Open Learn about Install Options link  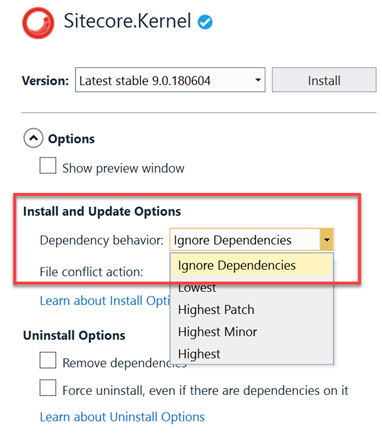click(x=105, y=301)
